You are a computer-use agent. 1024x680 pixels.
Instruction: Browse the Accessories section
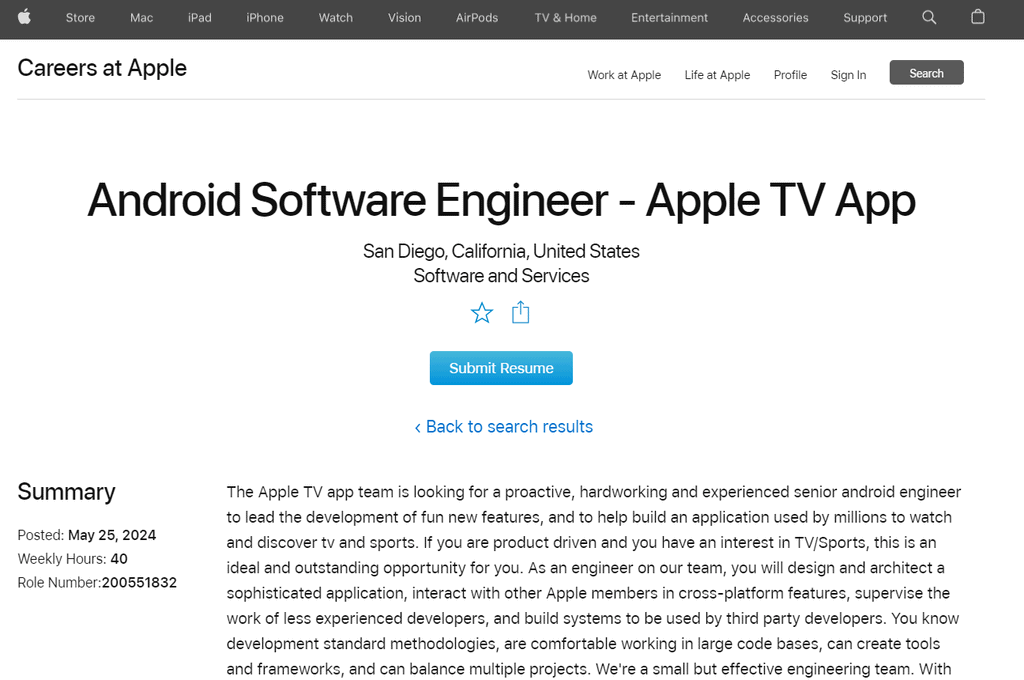coord(775,17)
